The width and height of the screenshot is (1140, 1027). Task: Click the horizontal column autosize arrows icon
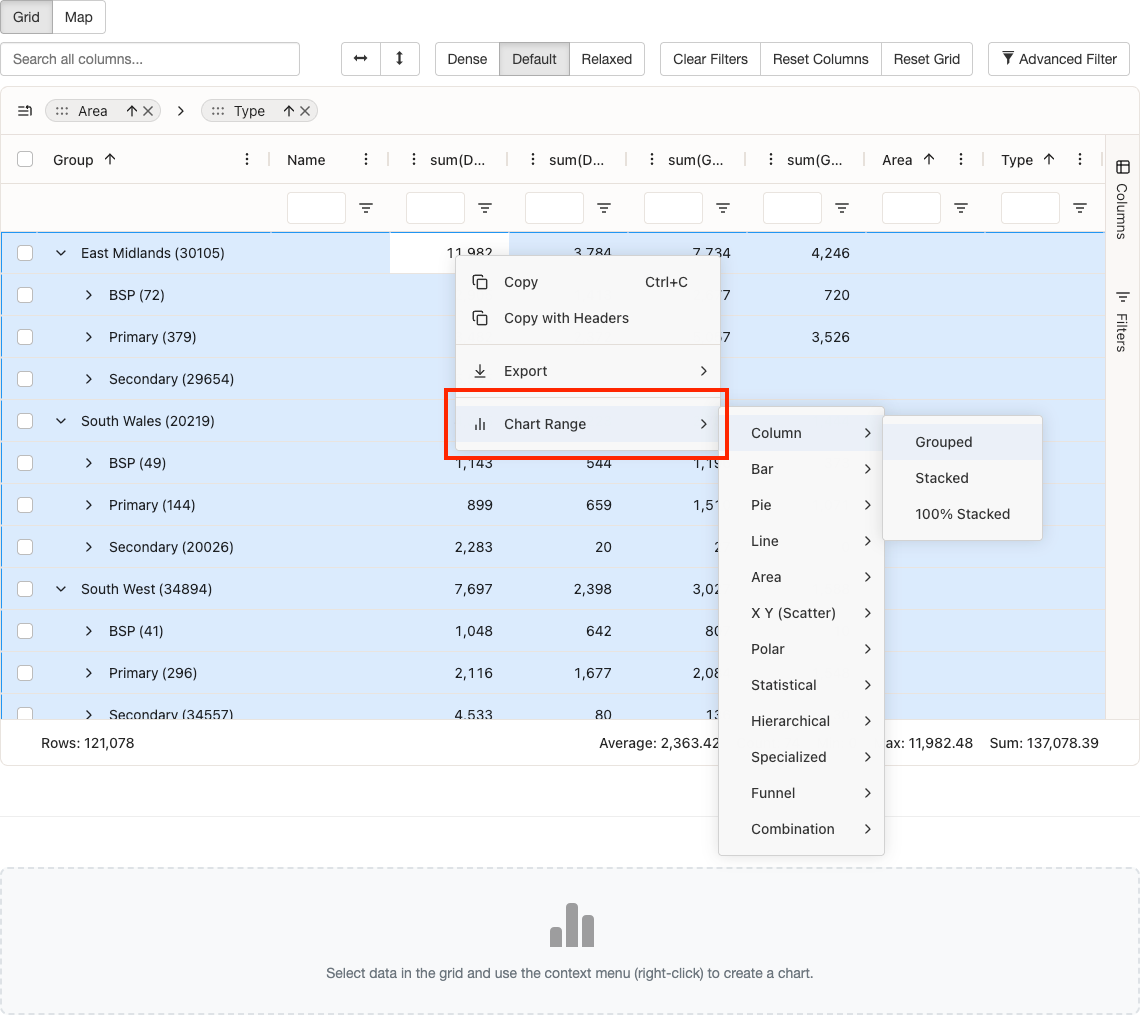(x=360, y=59)
